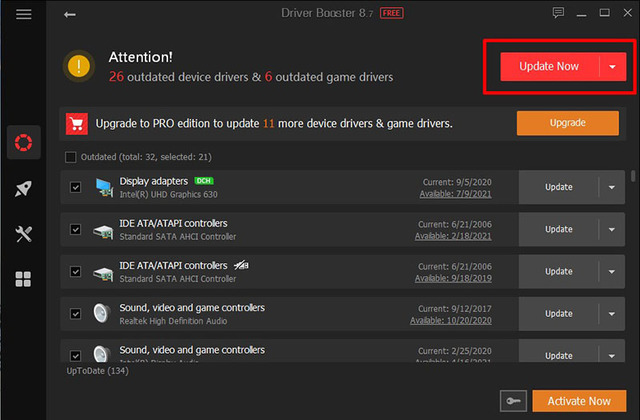Uncheck the driver with current date 2/25/2020
The width and height of the screenshot is (640, 420).
coord(76,356)
